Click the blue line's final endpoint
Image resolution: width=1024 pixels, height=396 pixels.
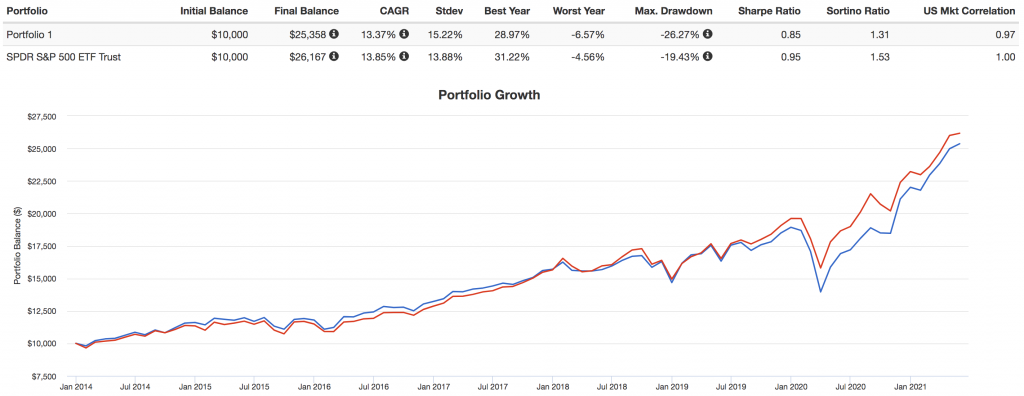959,144
